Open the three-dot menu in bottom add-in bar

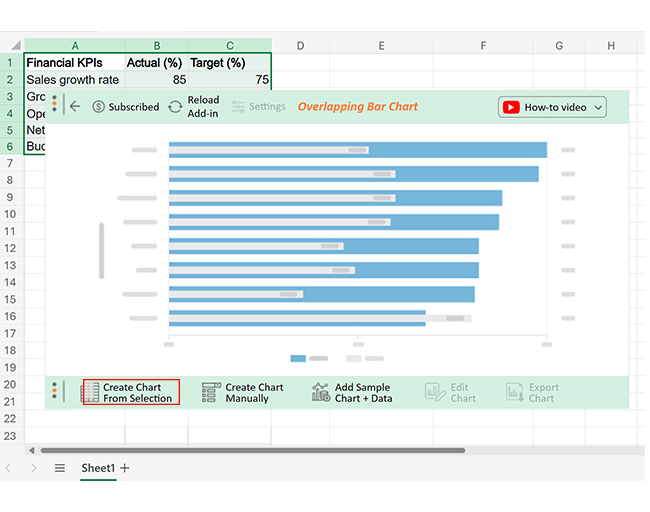point(54,391)
